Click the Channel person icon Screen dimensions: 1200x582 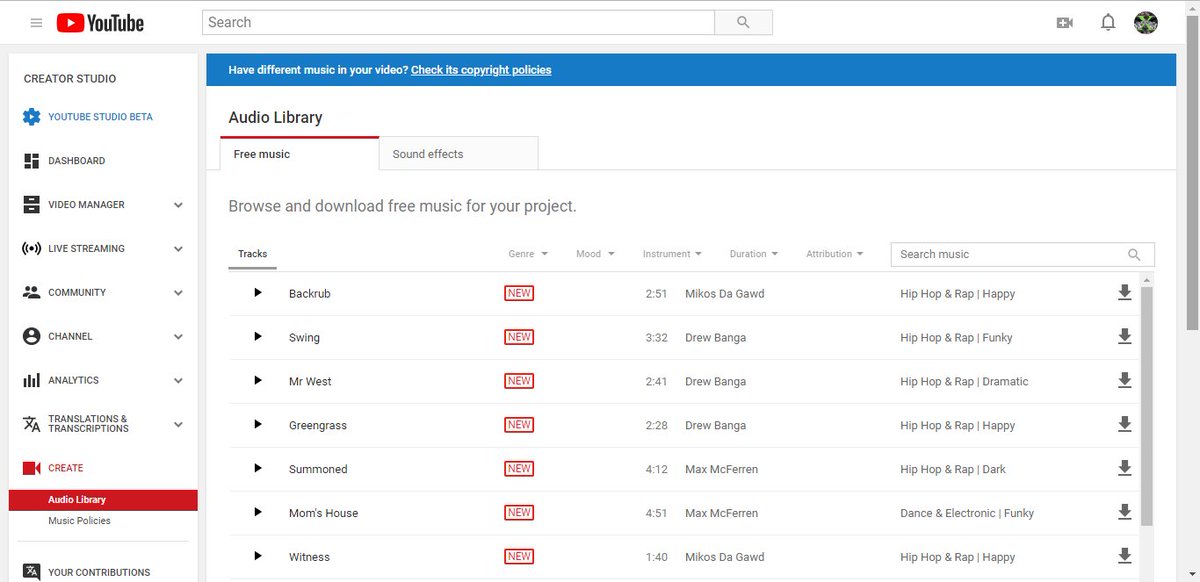(31, 337)
